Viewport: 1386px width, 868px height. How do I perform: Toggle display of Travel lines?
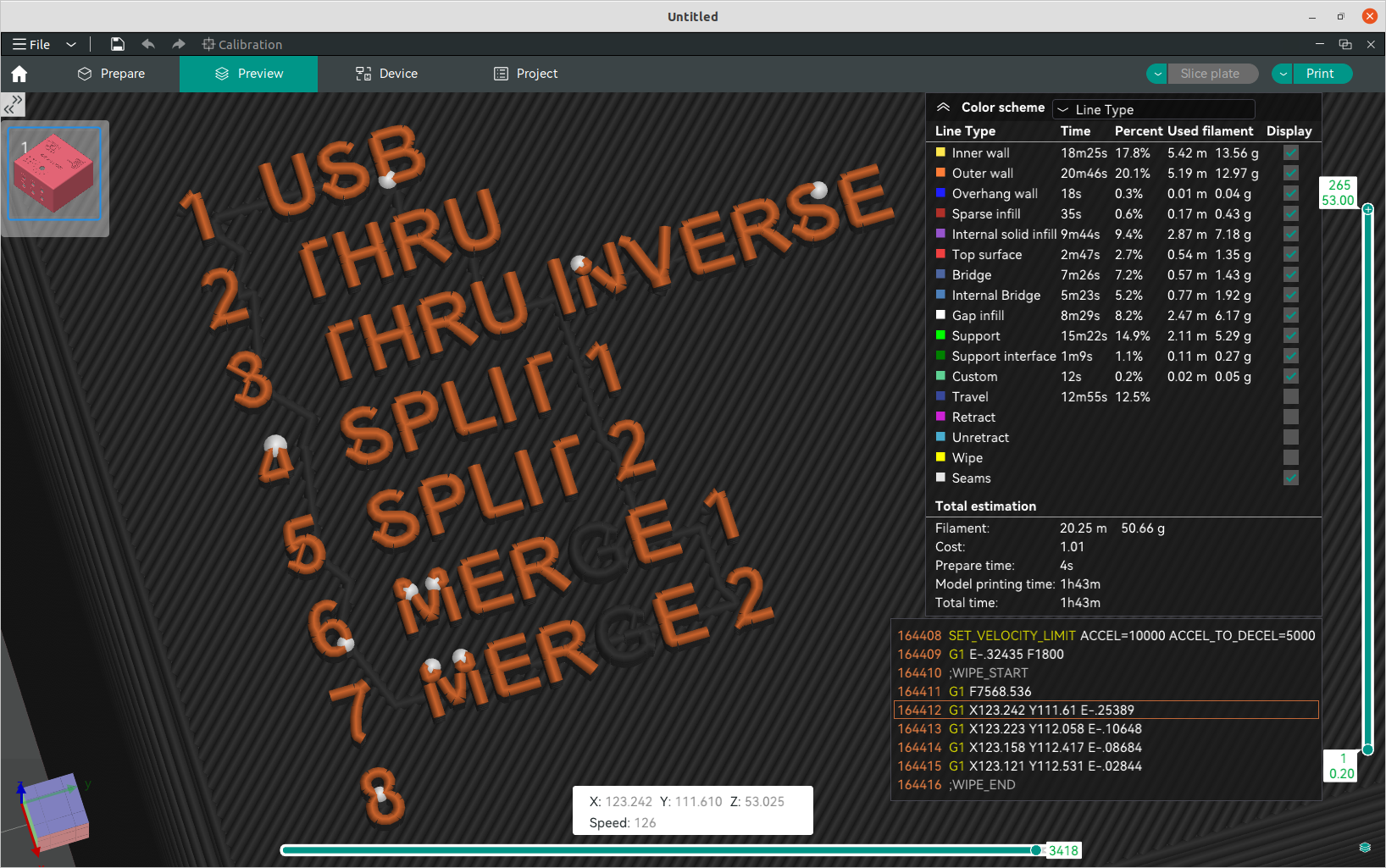(x=1290, y=396)
